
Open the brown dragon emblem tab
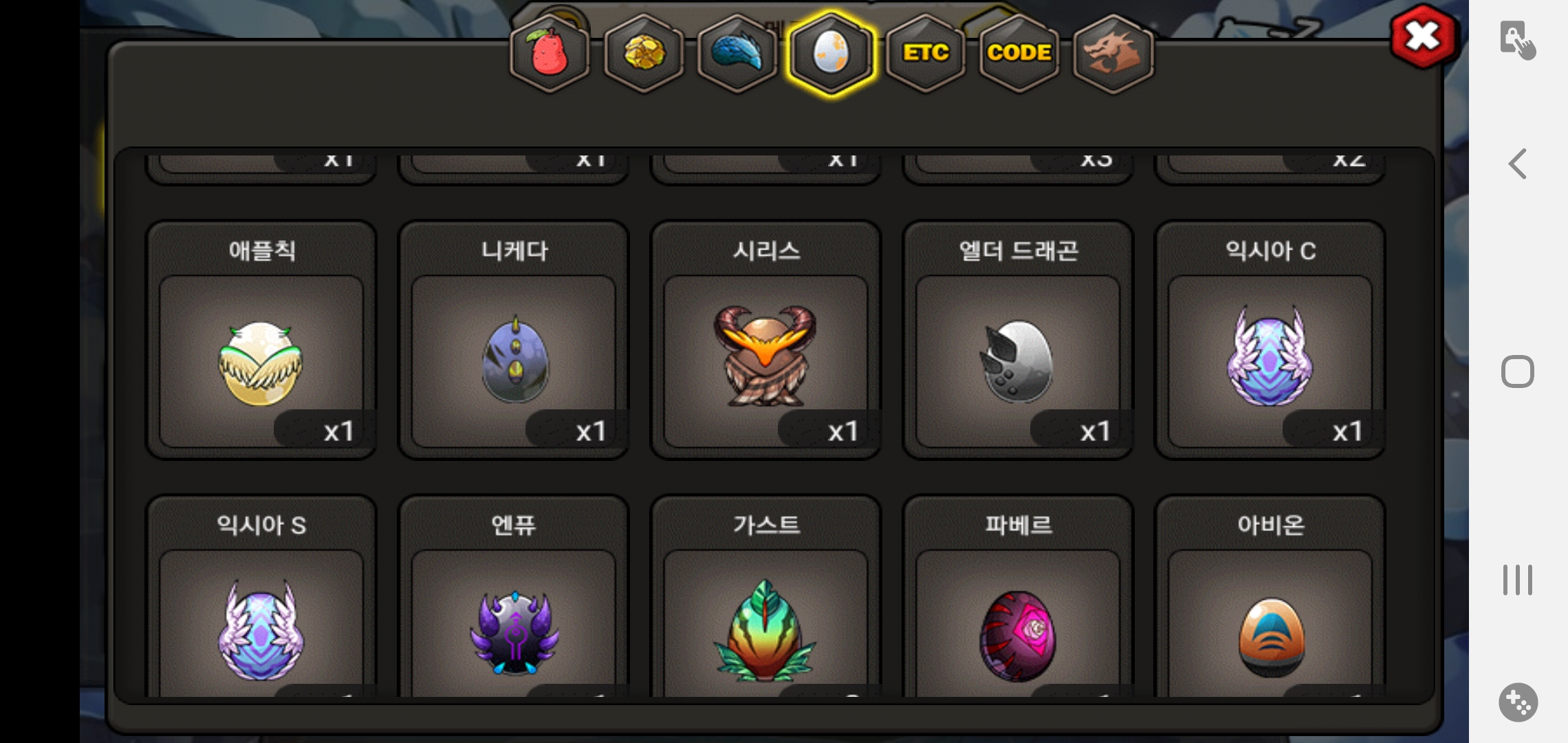tap(1113, 53)
